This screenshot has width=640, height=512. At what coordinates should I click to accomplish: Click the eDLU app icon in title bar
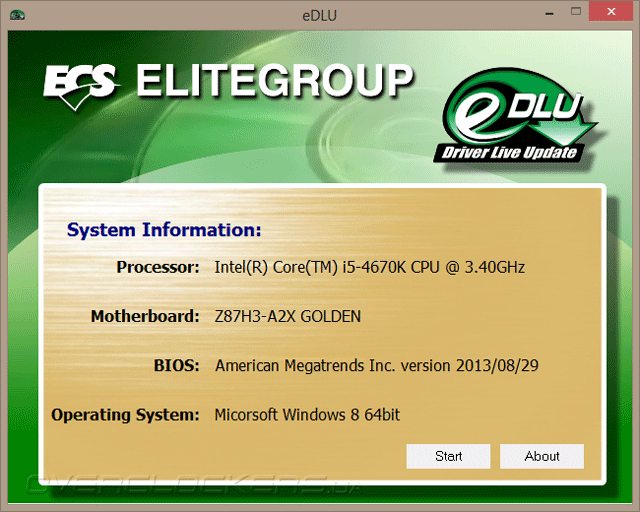tap(17, 16)
